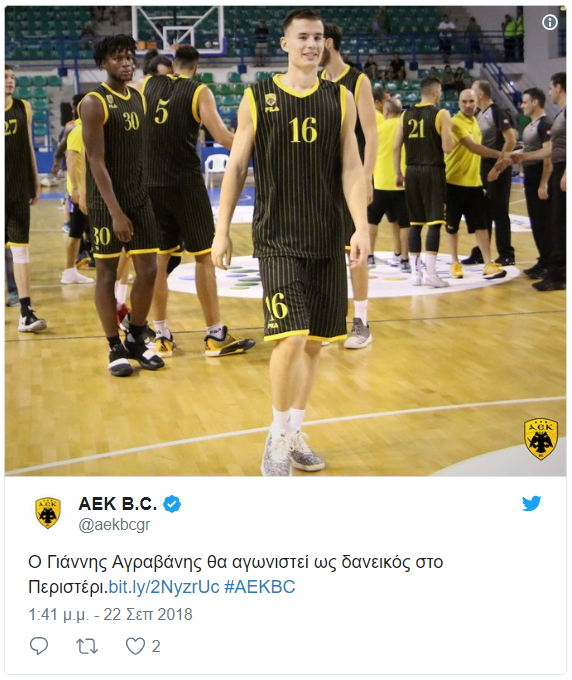Click the blue verified badge
The image size is (572, 680).
click(x=172, y=504)
